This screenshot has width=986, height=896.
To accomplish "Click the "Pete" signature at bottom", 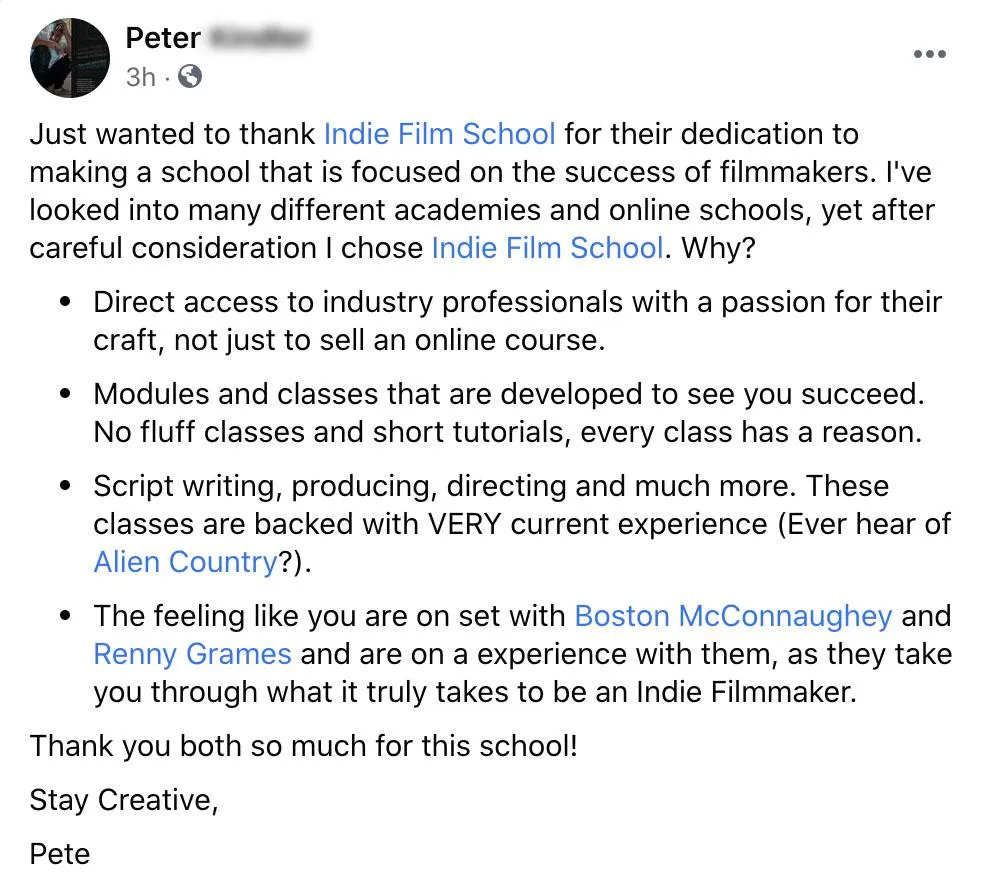I will 60,854.
